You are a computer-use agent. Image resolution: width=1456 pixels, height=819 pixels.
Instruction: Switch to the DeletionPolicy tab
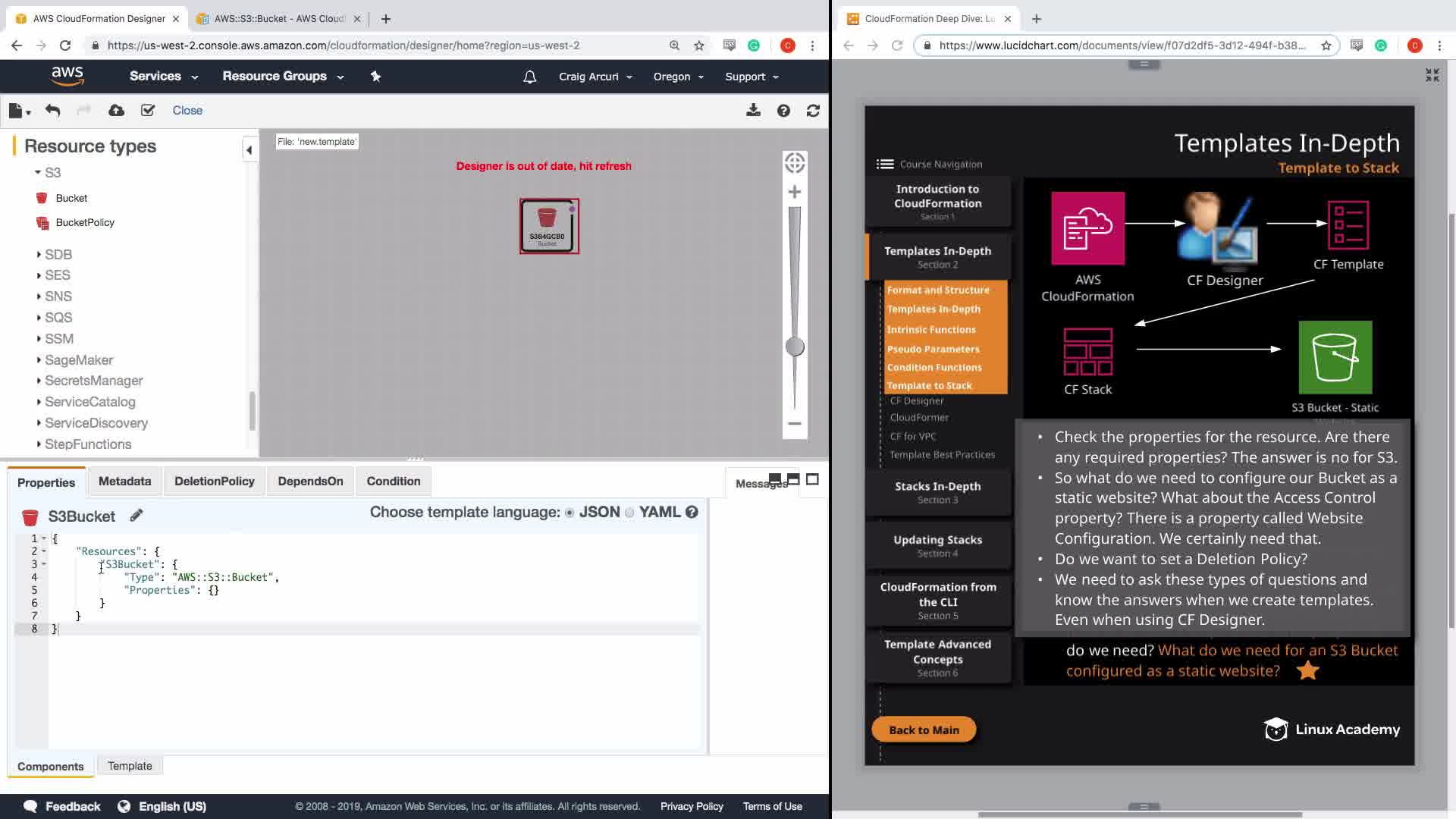(x=214, y=481)
